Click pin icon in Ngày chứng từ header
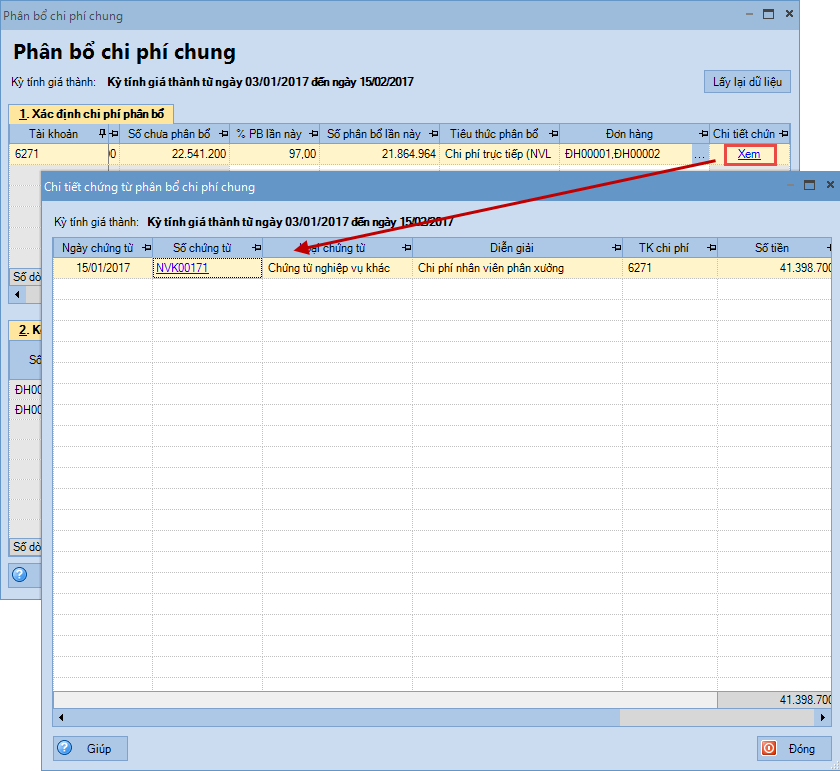Screen dimensions: 840x771 pos(147,247)
